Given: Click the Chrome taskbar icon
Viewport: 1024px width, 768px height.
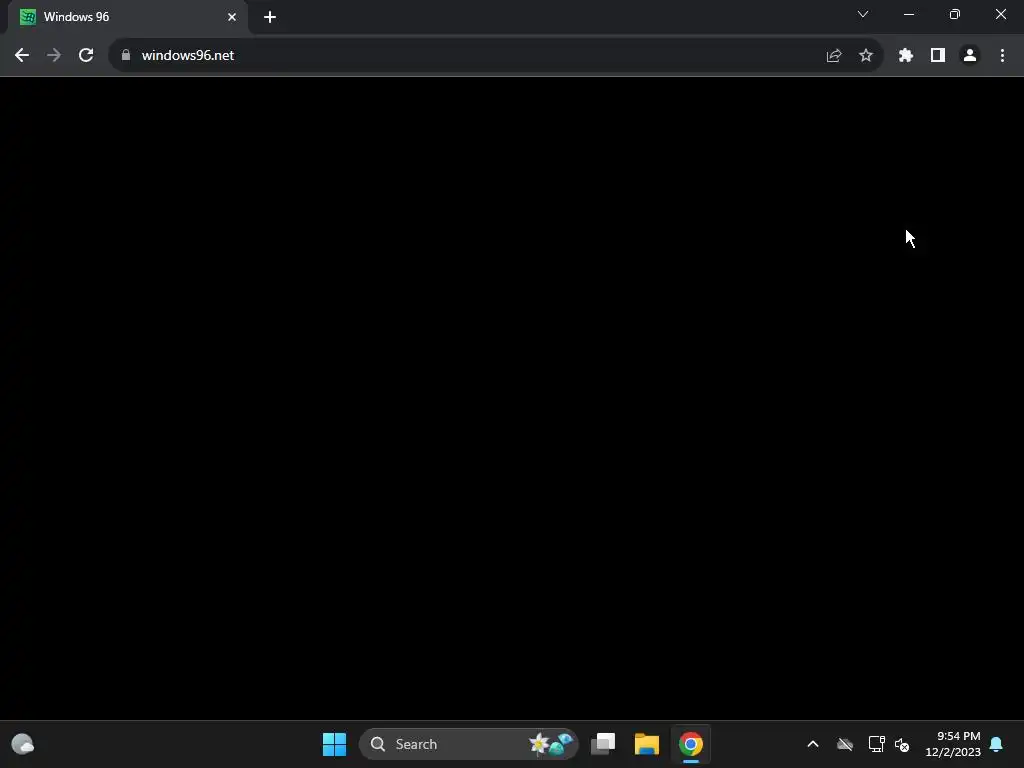Looking at the screenshot, I should click(691, 744).
